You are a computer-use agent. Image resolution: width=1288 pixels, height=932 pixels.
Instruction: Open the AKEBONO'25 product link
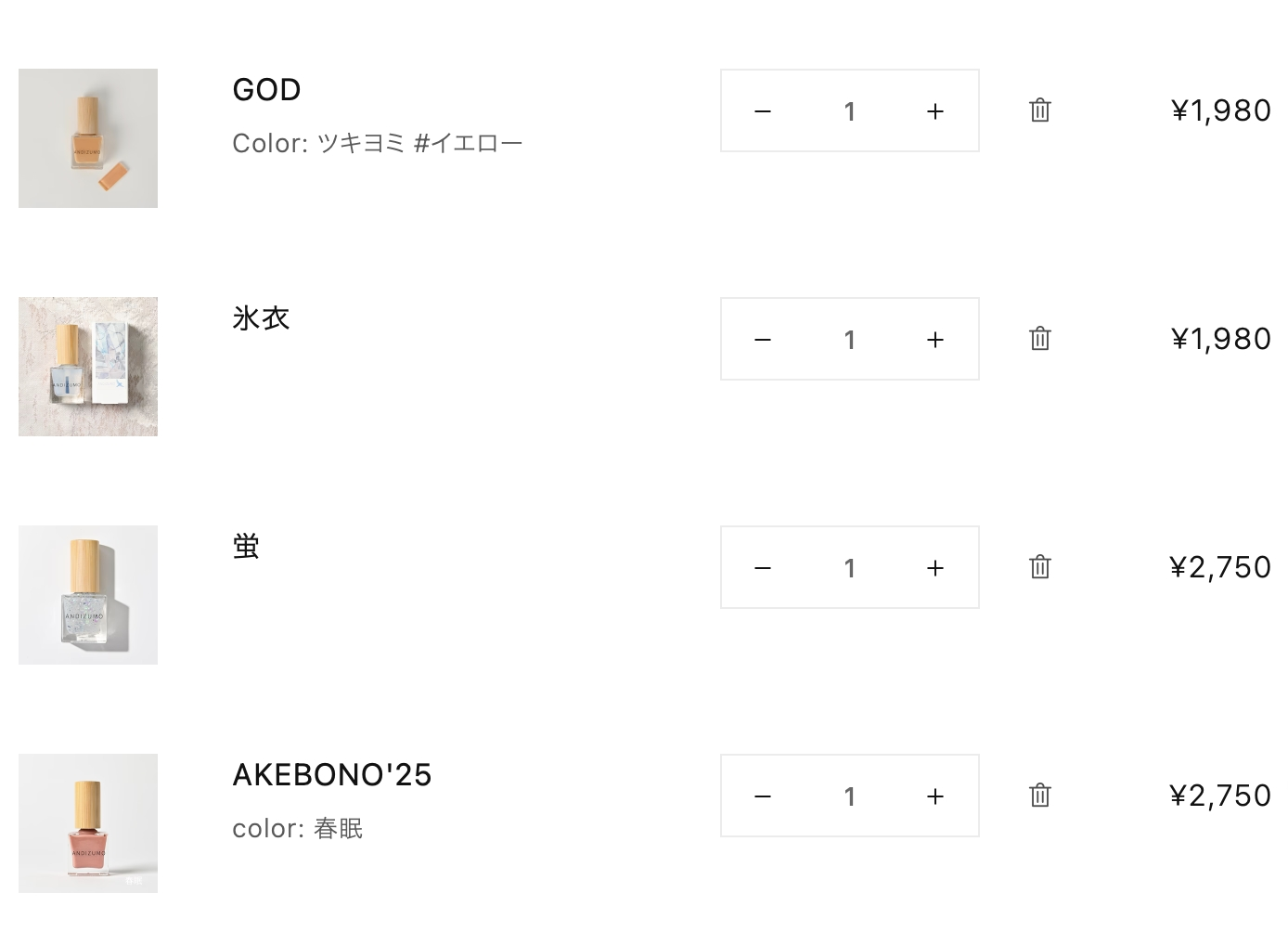tap(332, 775)
